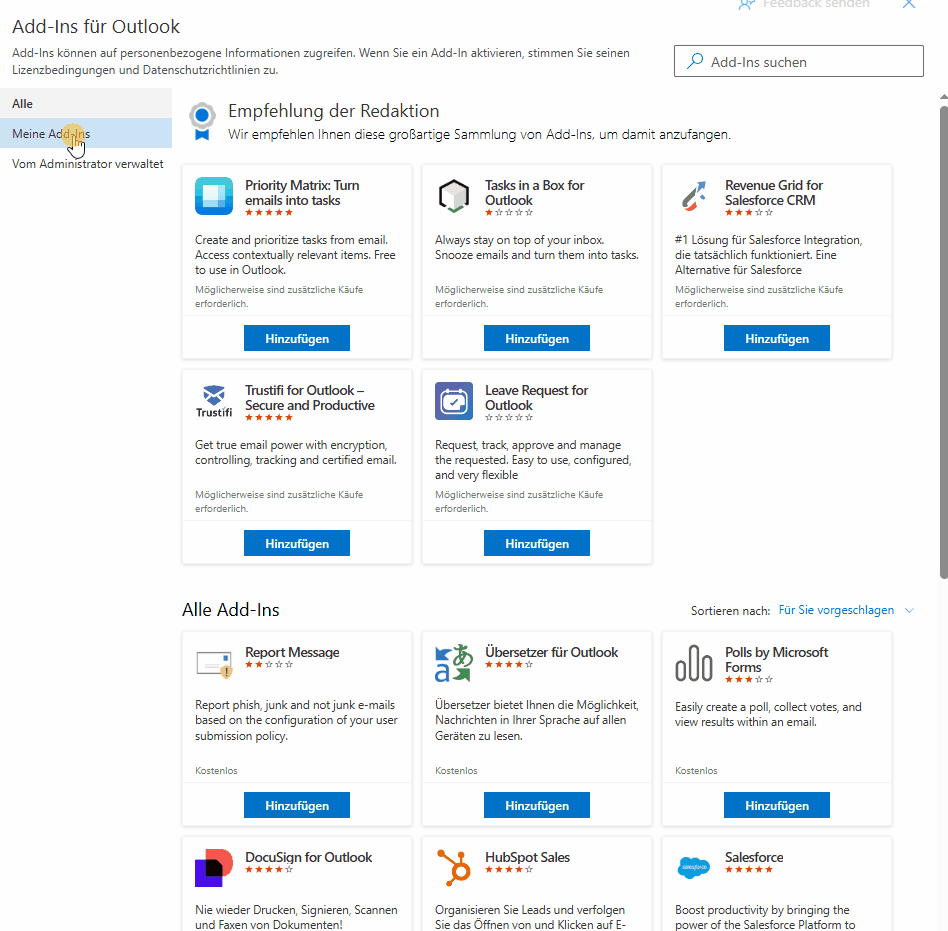Open the Trustifi for Outlook icon

pyautogui.click(x=213, y=401)
